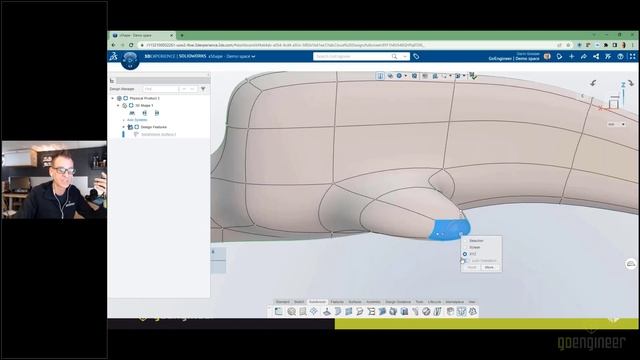Open the 3DEXPERIENCE compass
This screenshot has width=640, height=360.
pos(130,60)
